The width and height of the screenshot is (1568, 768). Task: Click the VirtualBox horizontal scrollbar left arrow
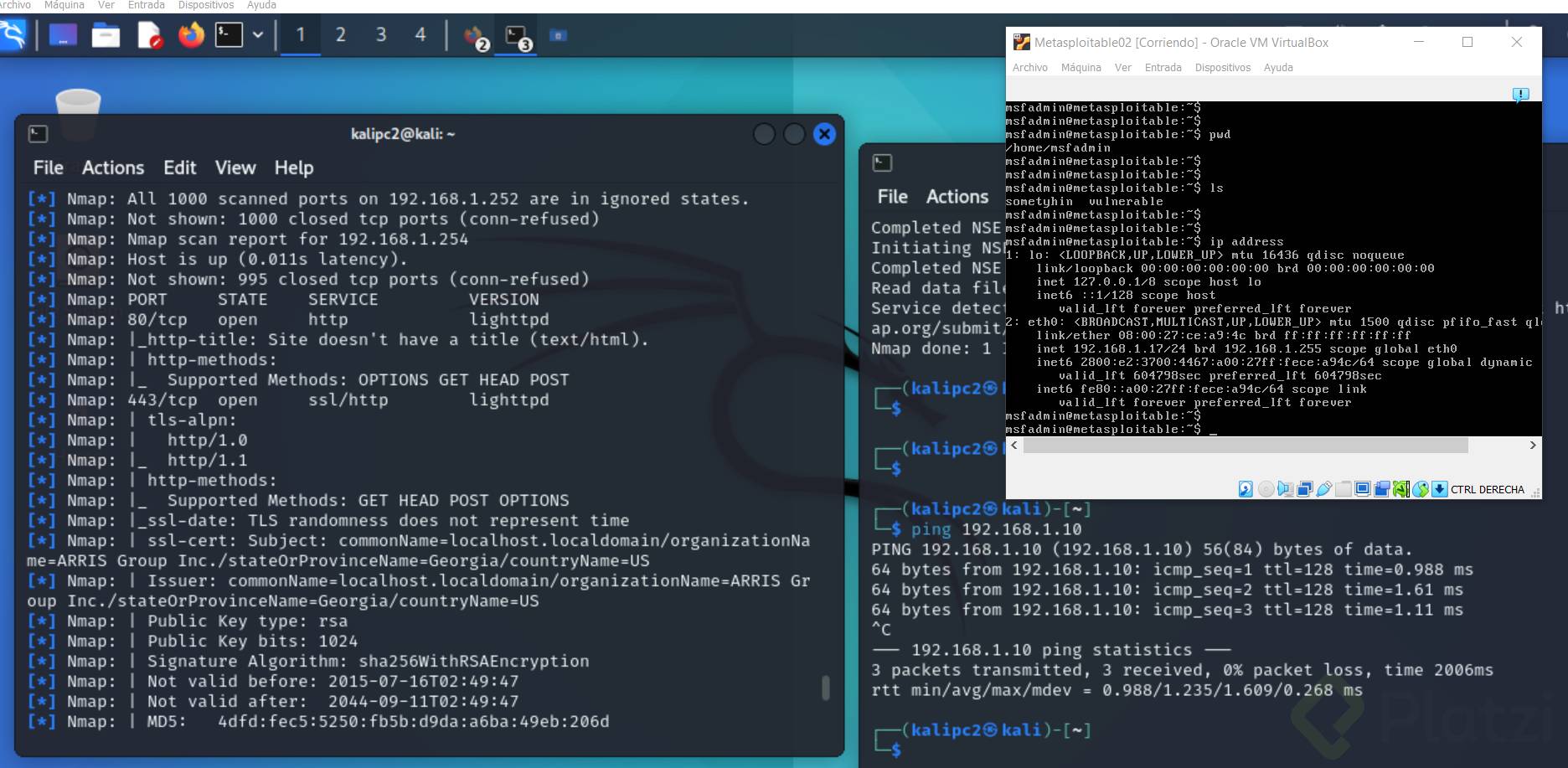tap(1014, 445)
